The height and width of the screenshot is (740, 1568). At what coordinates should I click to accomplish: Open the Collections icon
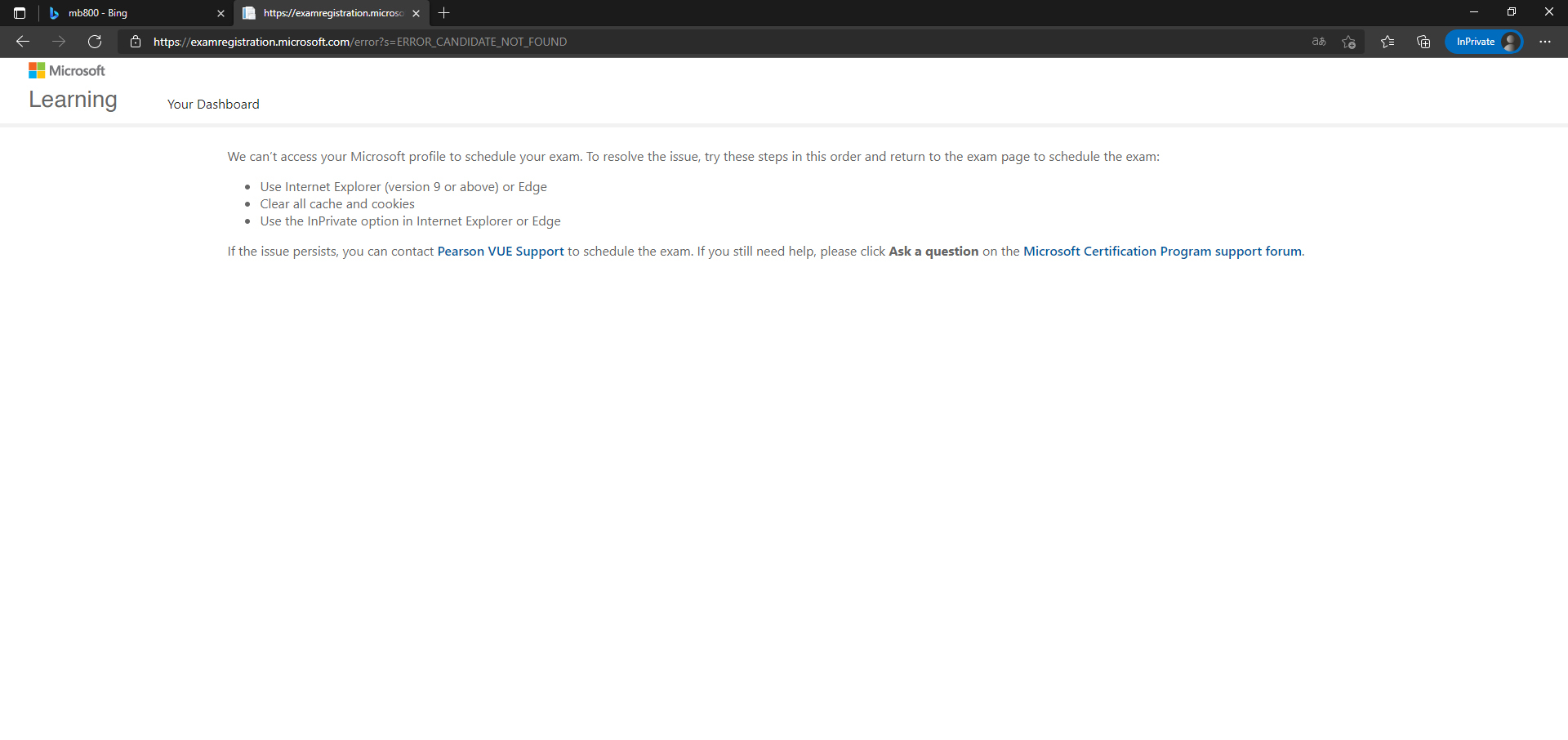(1423, 42)
